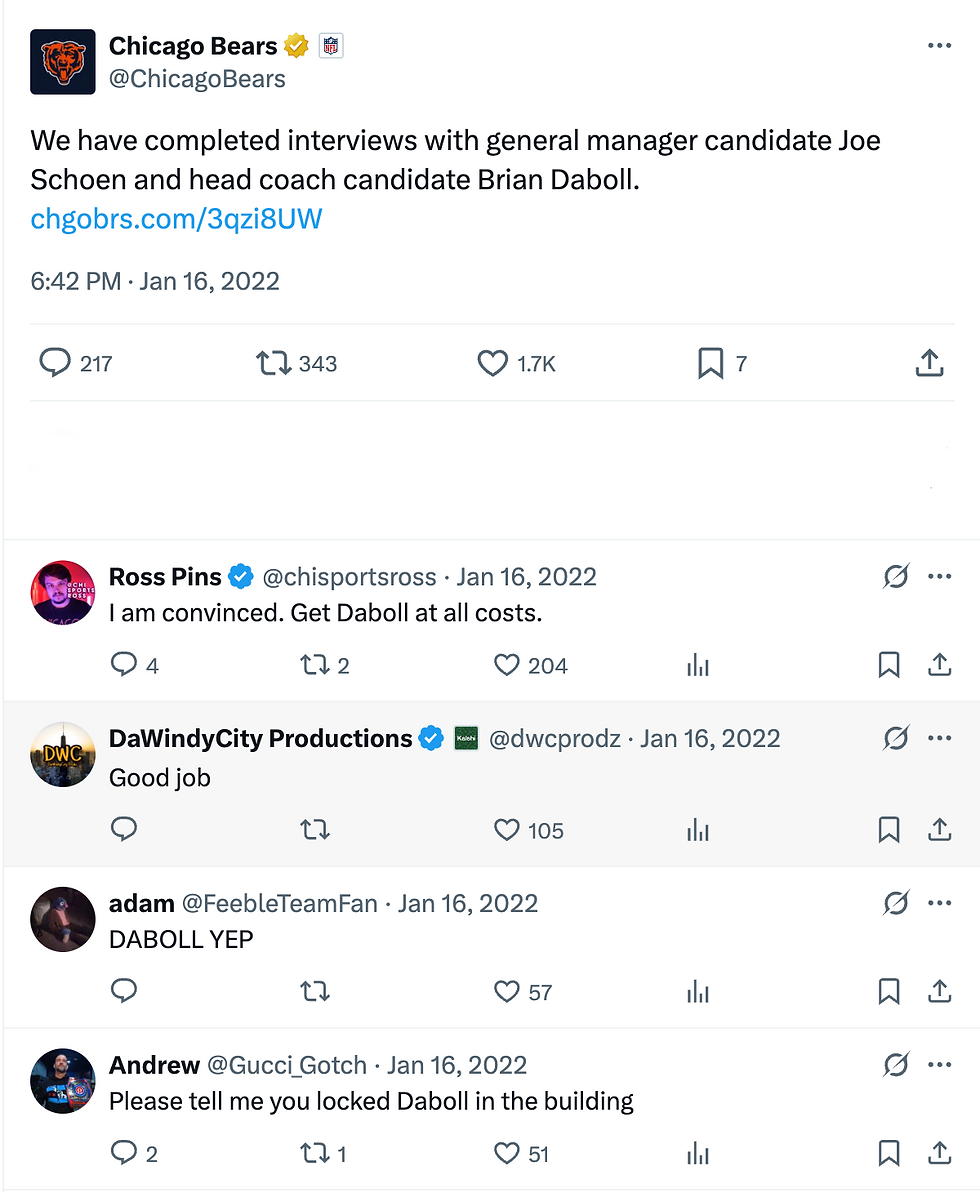Image resolution: width=980 pixels, height=1192 pixels.
Task: Share the Chicago Bears tweet
Action: pyautogui.click(x=929, y=363)
